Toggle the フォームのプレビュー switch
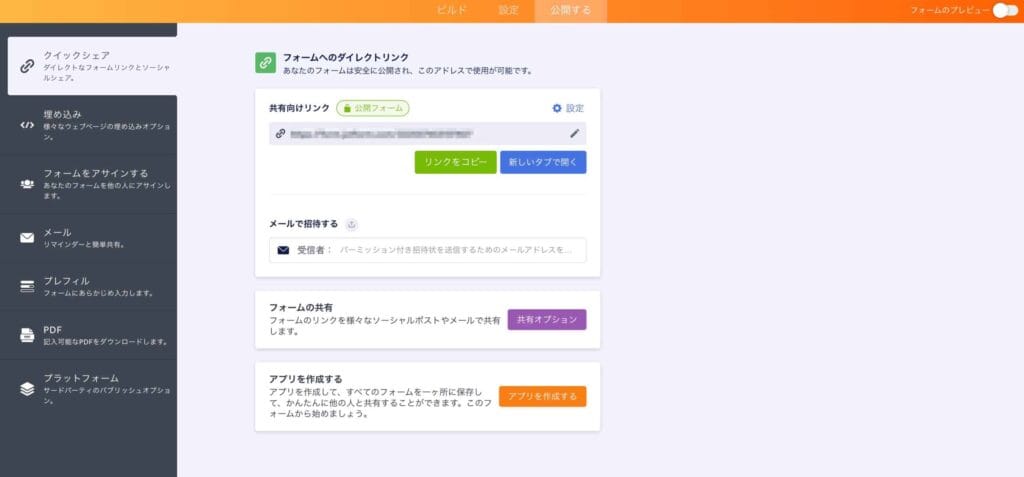 pyautogui.click(x=1004, y=10)
